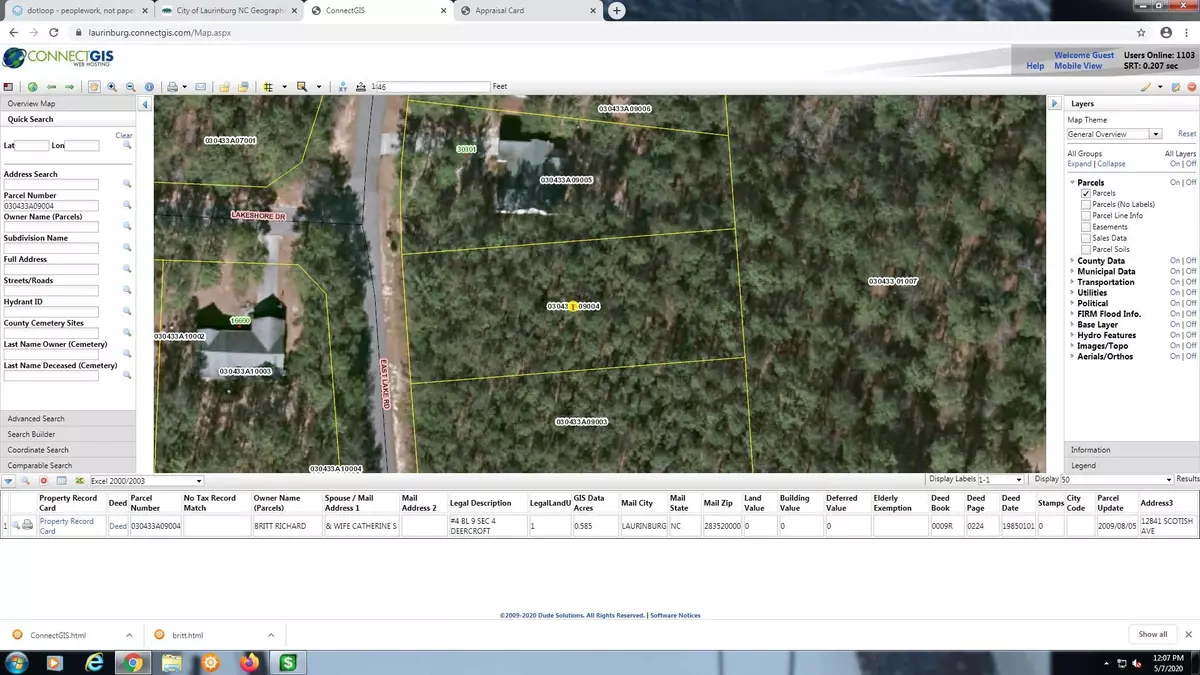Open the Coordinate Search panel
Screen dimensions: 1200x675
pos(68,450)
